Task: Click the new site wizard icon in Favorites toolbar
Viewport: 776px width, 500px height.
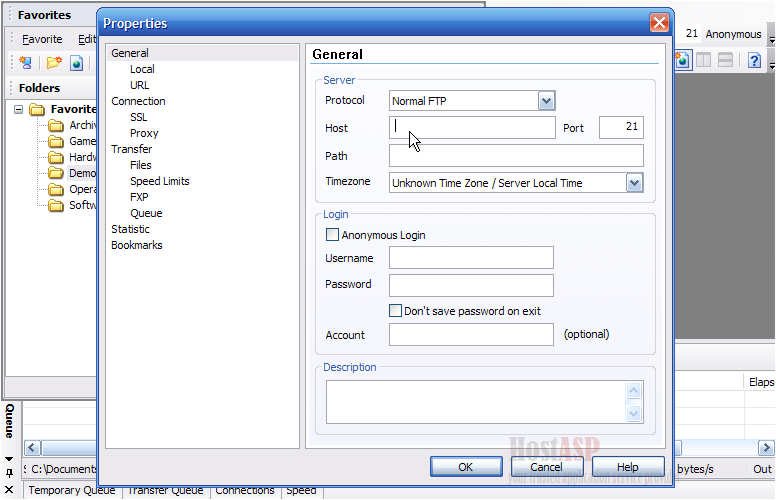Action: coord(26,62)
